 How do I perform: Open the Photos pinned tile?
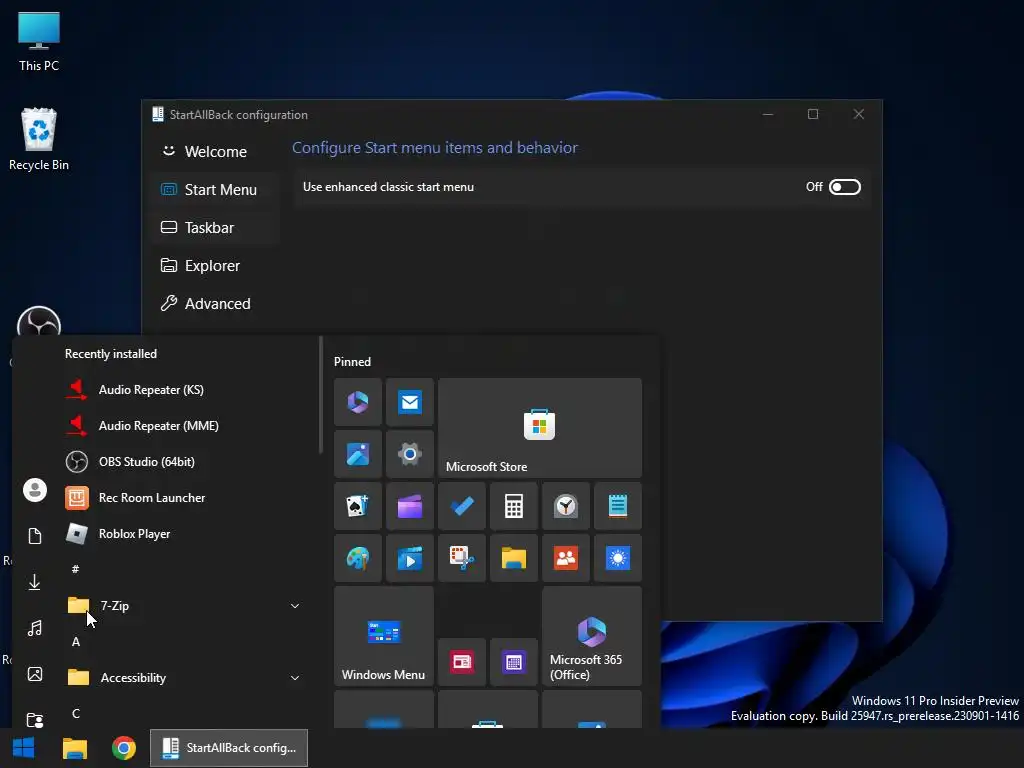(358, 454)
